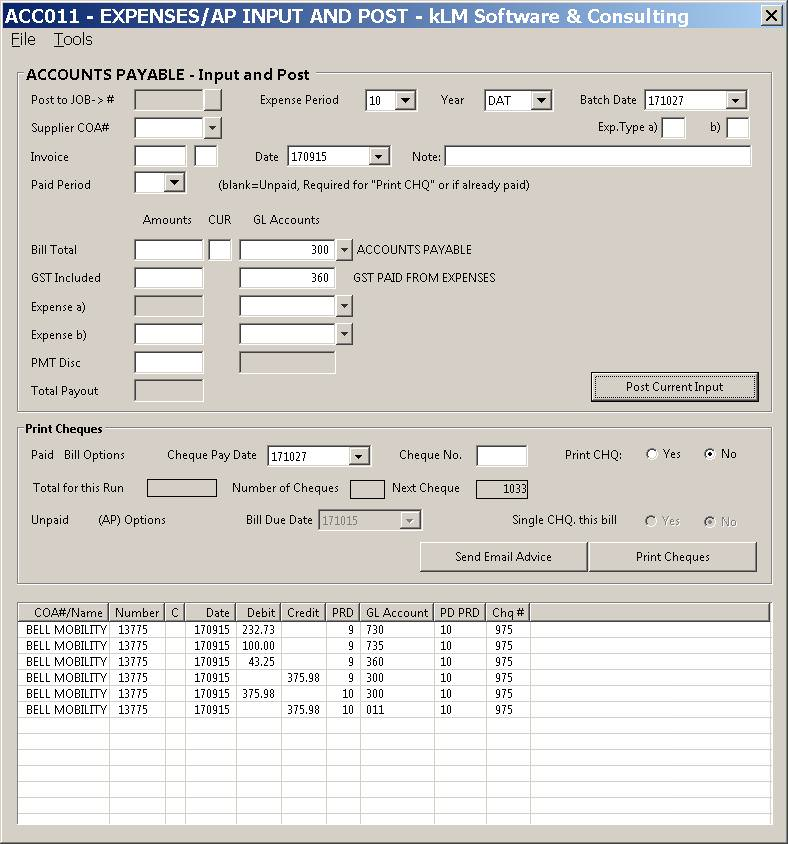Open the Year dropdown showing DAT

pos(541,100)
